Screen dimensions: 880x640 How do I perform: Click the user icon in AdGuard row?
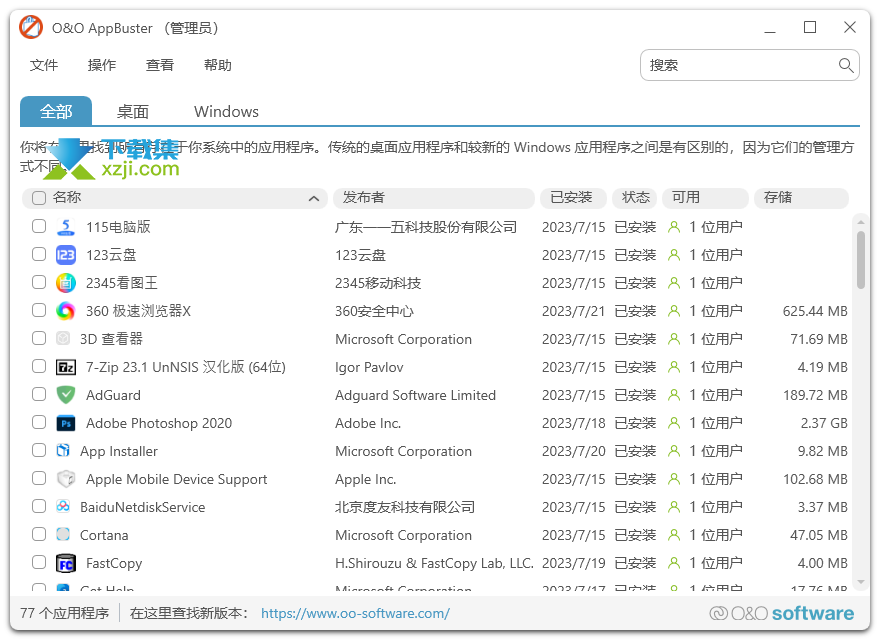(x=674, y=395)
